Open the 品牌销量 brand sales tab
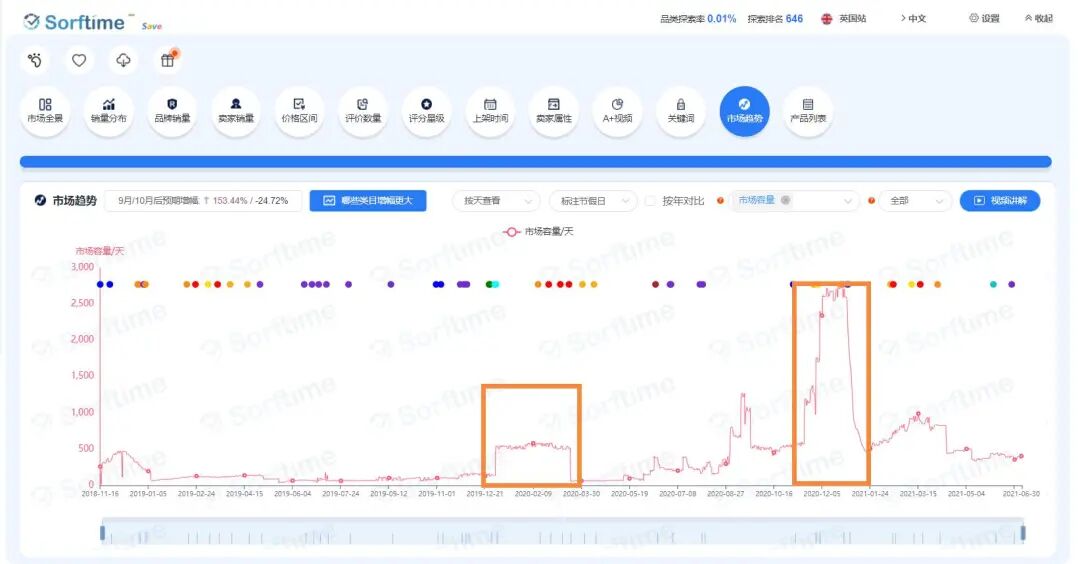The image size is (1080, 564). tap(172, 111)
